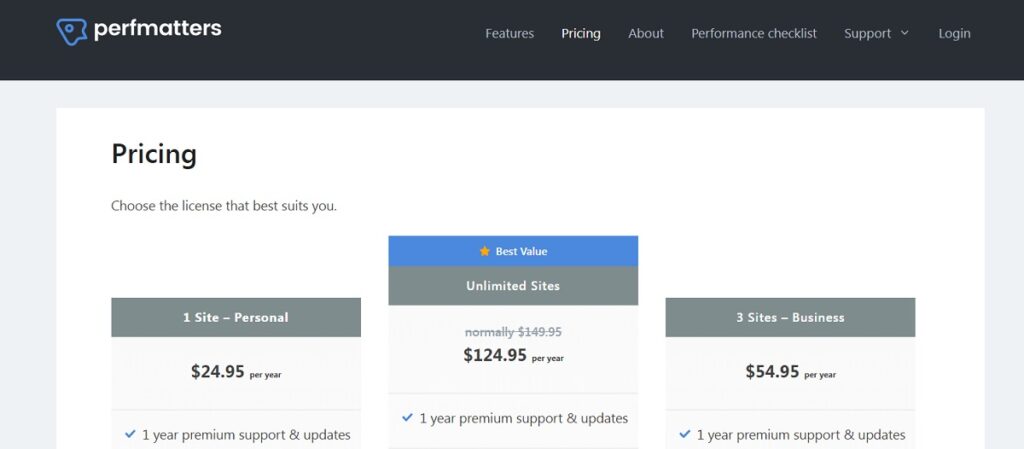Expand the Support dropdown chevron
This screenshot has height=449, width=1024.
904,33
